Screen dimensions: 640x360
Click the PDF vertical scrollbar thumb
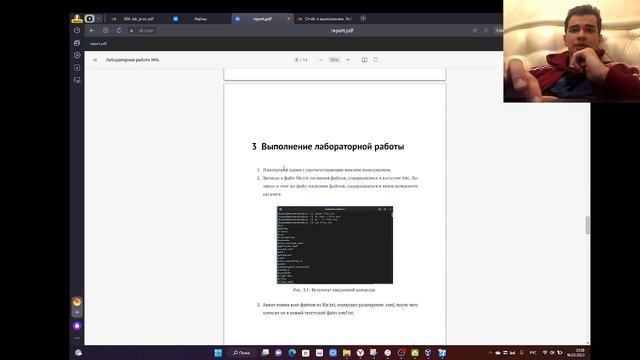(587, 225)
